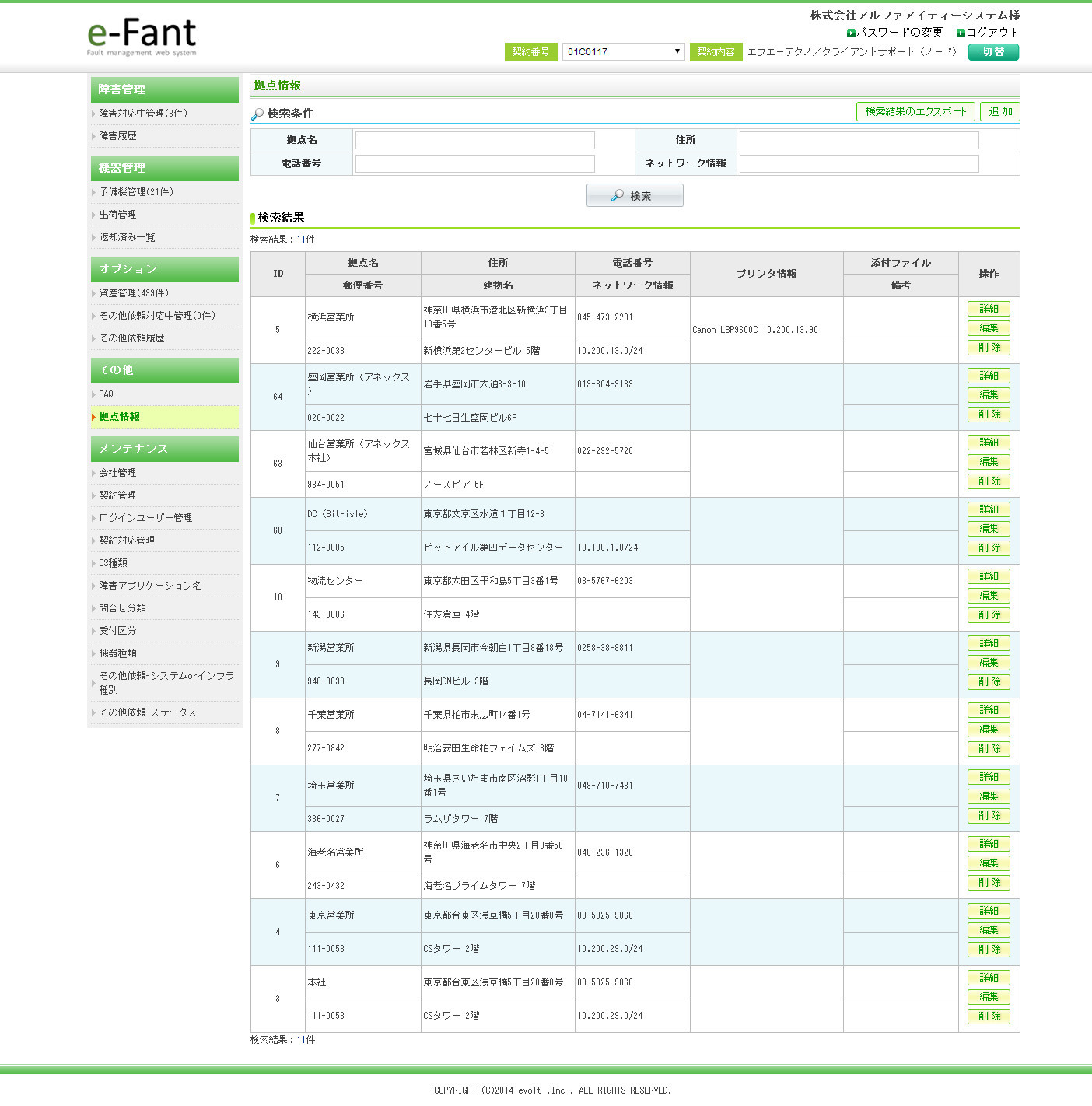Select 資産管理(439件) in sidebar

(134, 293)
